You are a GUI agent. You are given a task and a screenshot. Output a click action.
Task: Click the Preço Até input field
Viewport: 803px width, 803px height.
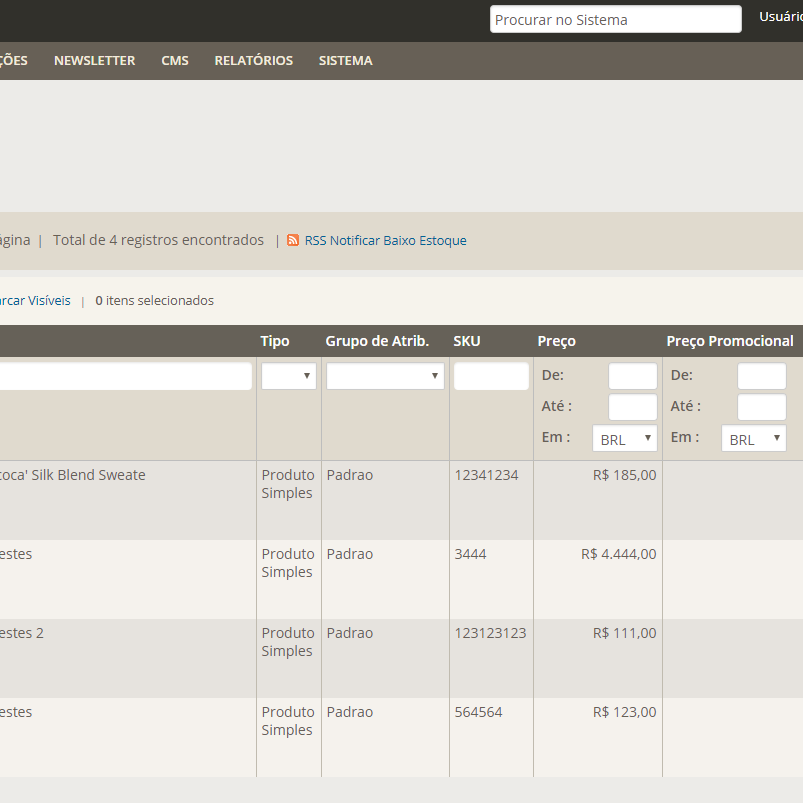click(x=633, y=407)
